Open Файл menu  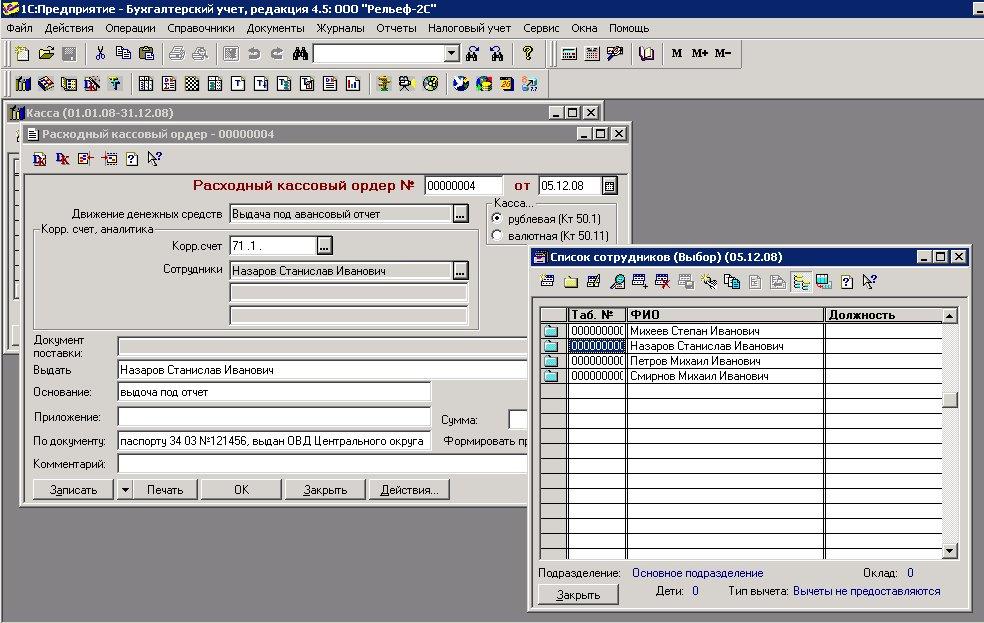point(19,28)
